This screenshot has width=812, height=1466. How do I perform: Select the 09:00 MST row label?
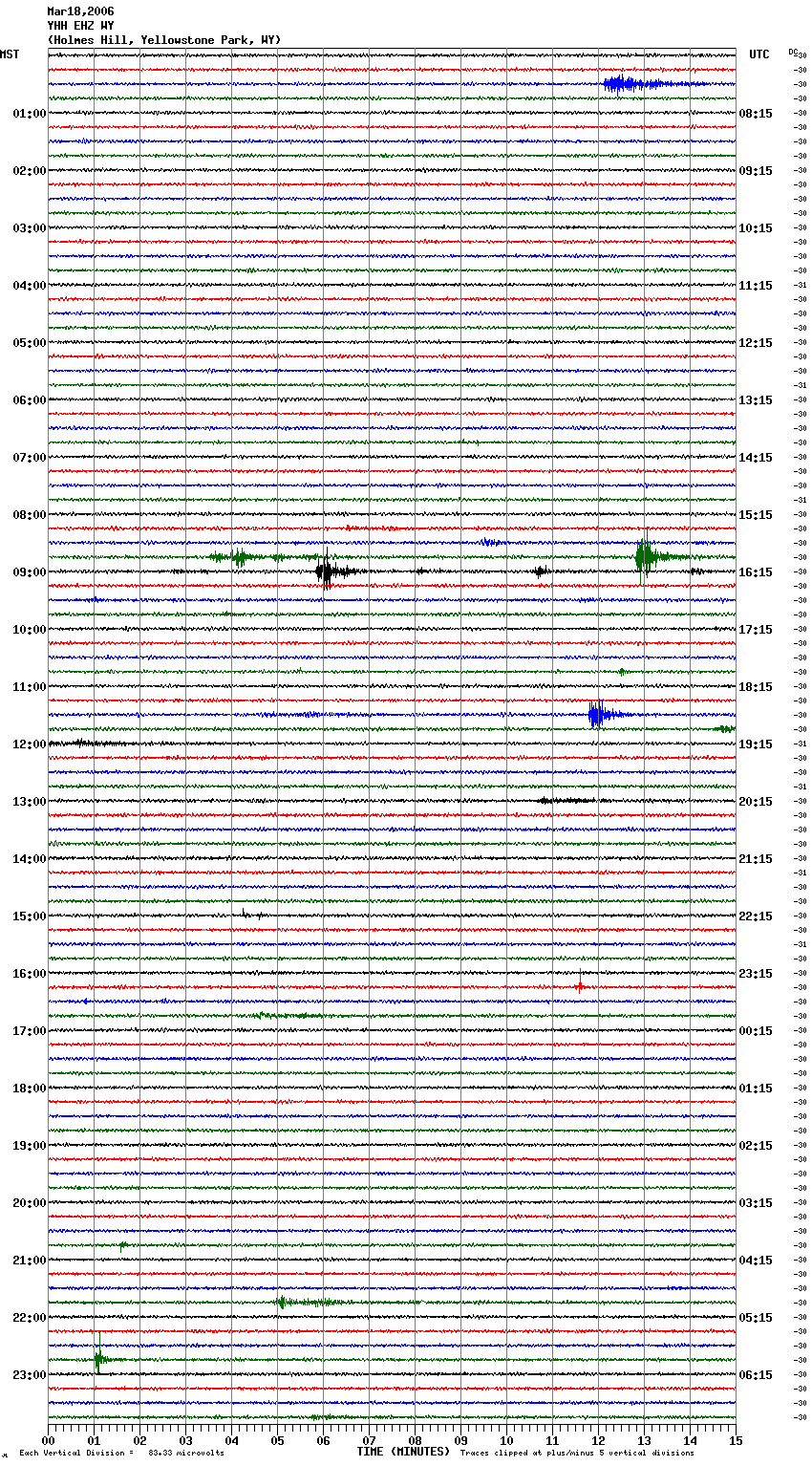(x=29, y=572)
